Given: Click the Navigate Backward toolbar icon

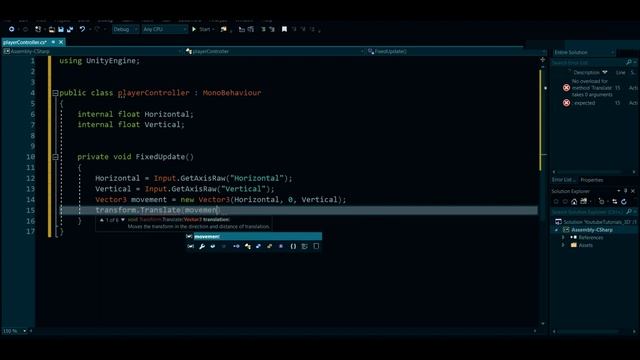Looking at the screenshot, I should tap(11, 29).
